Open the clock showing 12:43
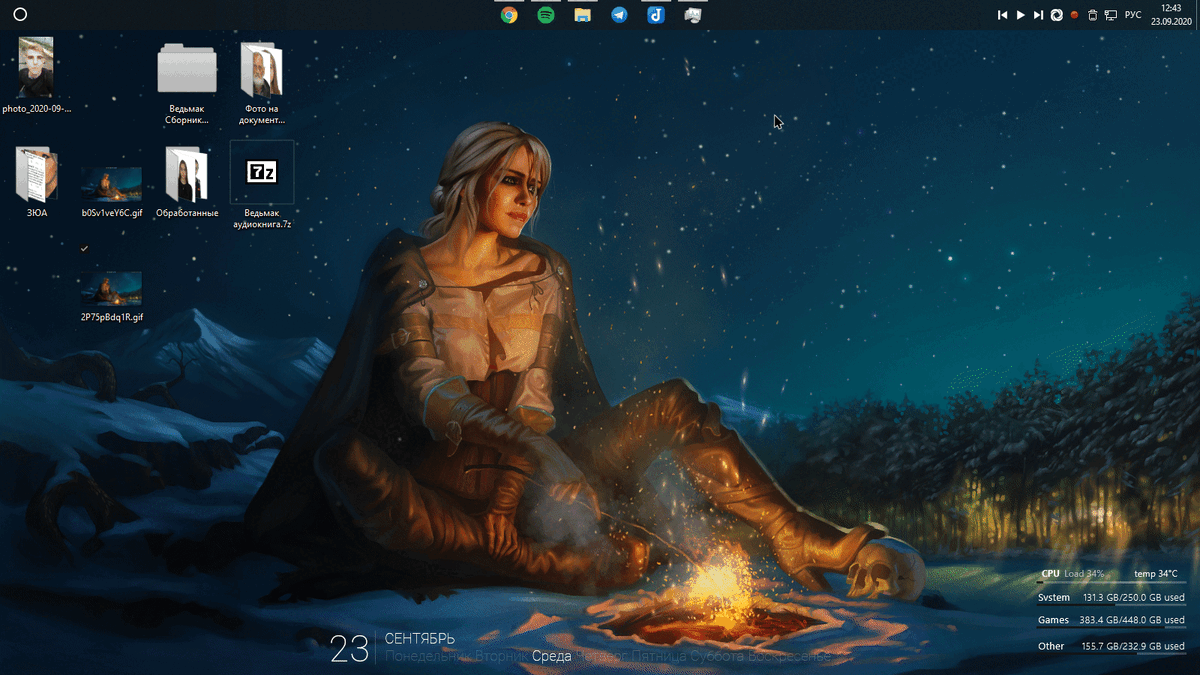Screen dimensions: 1200x675 1170,14
